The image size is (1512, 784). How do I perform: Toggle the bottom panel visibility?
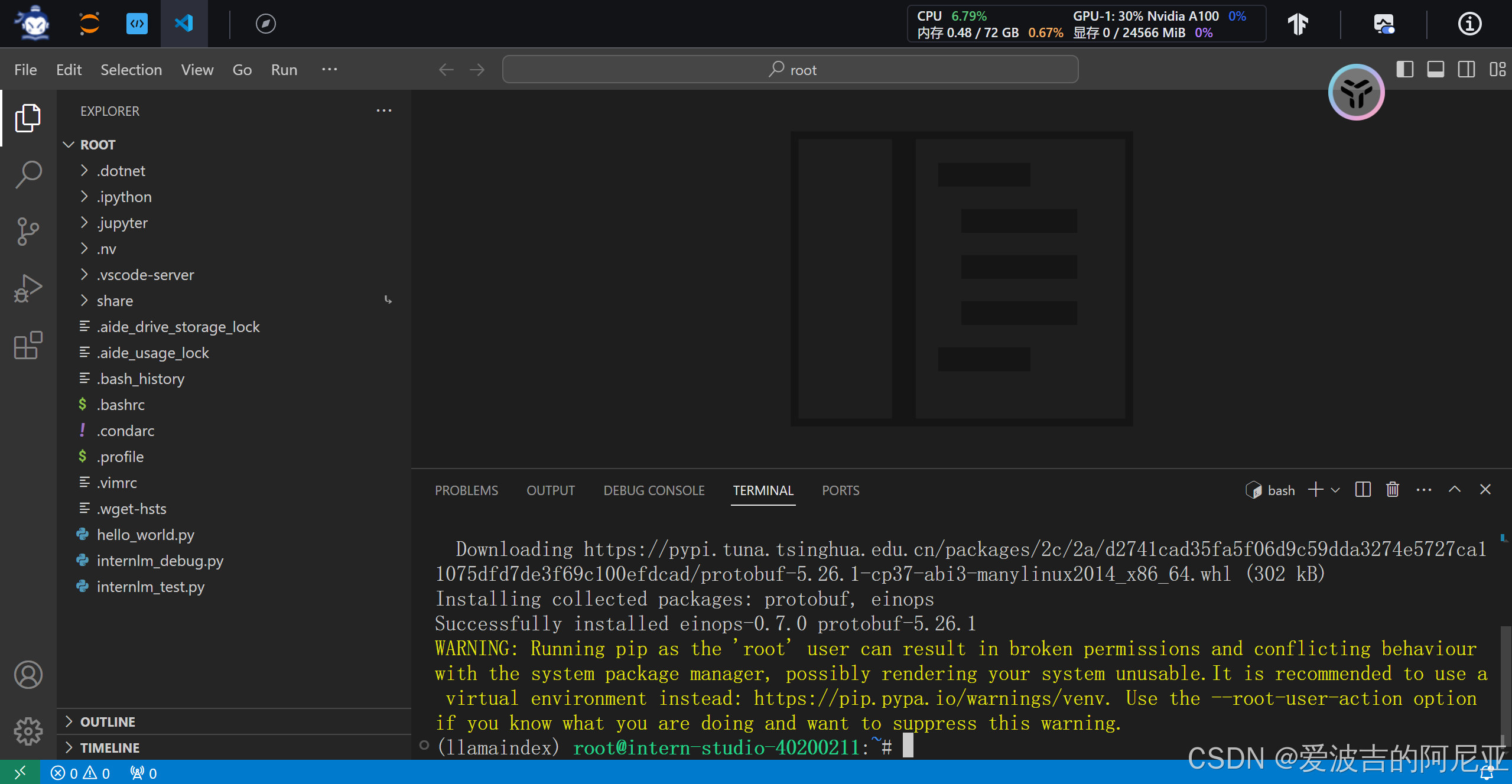coord(1435,70)
